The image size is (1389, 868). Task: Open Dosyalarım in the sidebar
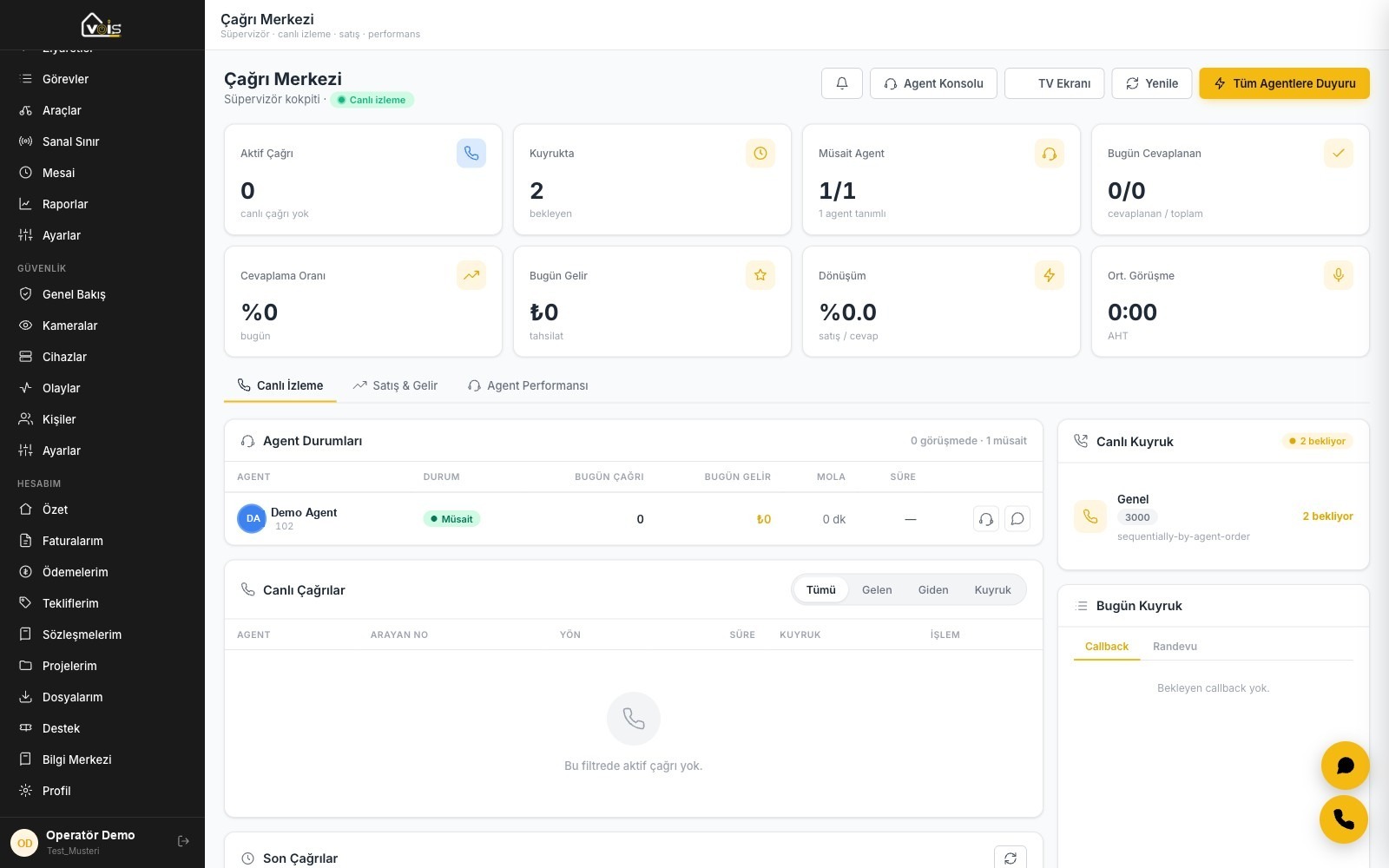(x=102, y=697)
